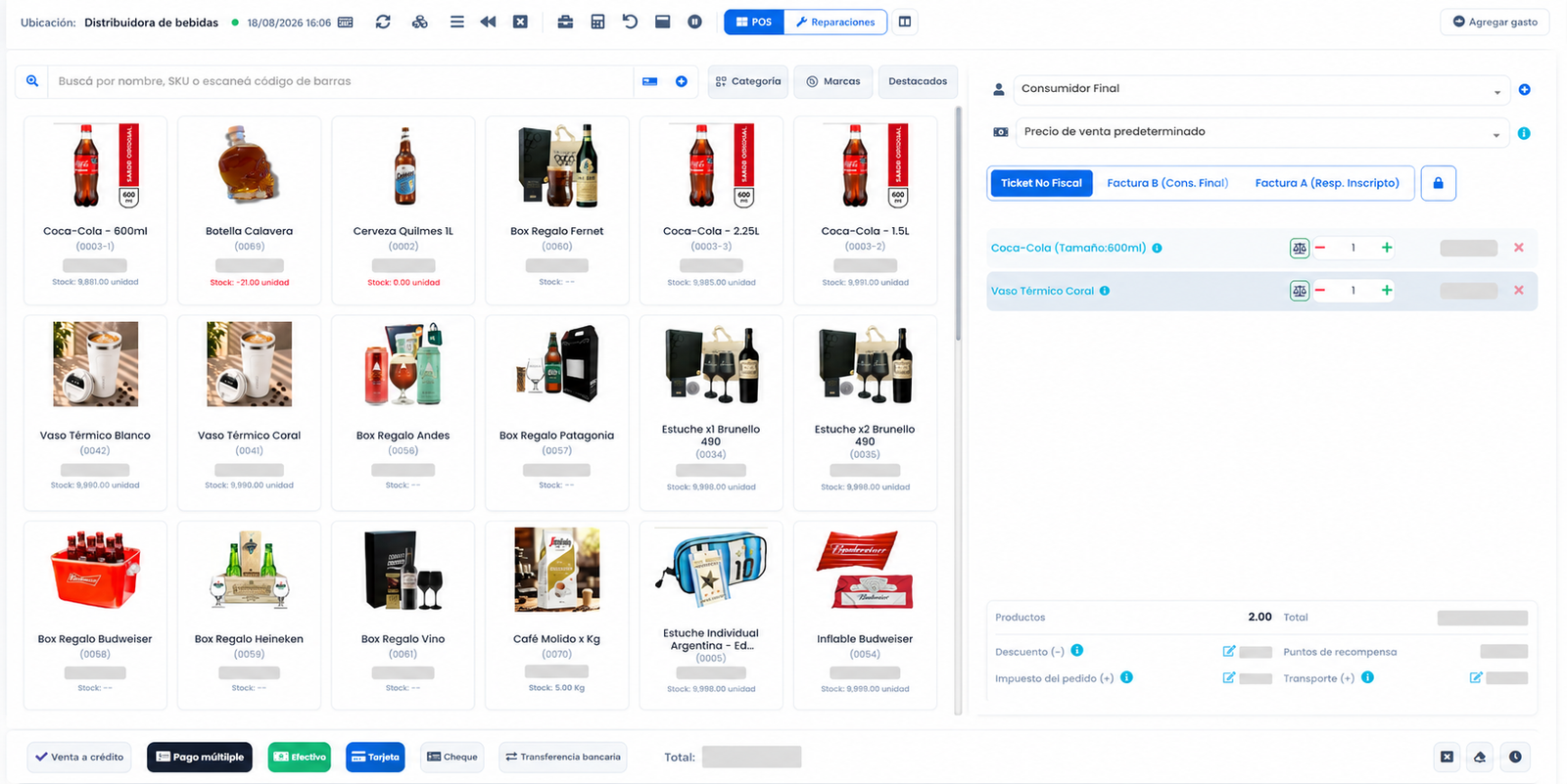Open the Categoría filter

(x=748, y=81)
